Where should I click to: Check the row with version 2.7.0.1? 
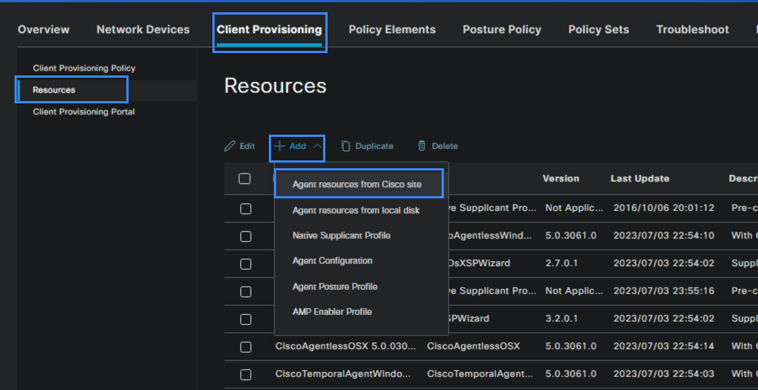(x=246, y=264)
